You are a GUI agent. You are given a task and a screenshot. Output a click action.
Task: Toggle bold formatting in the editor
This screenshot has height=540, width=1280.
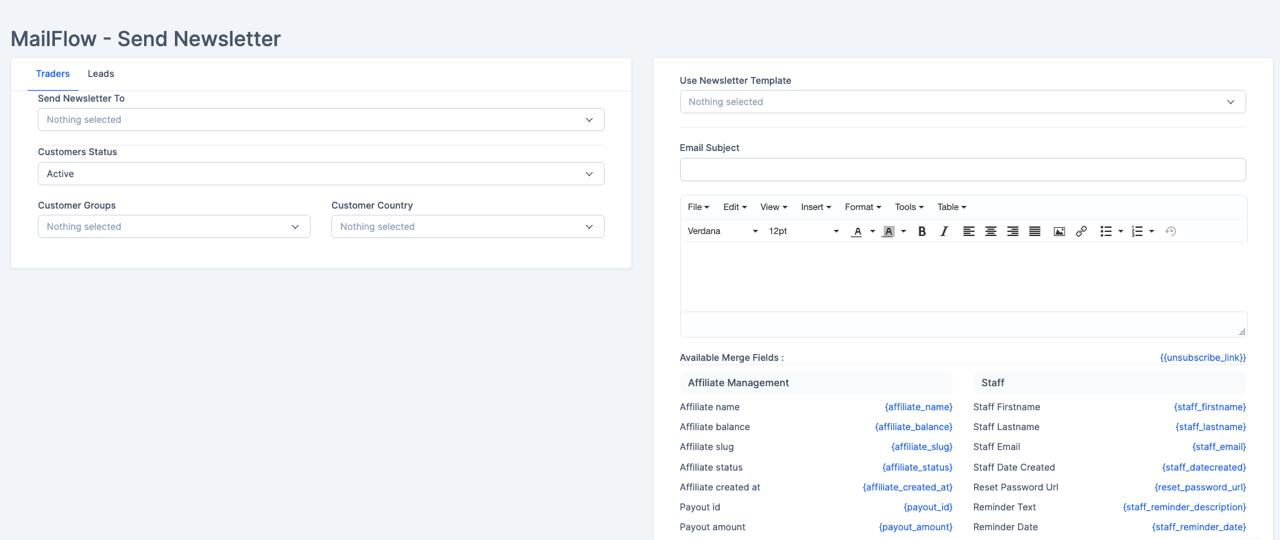[922, 231]
